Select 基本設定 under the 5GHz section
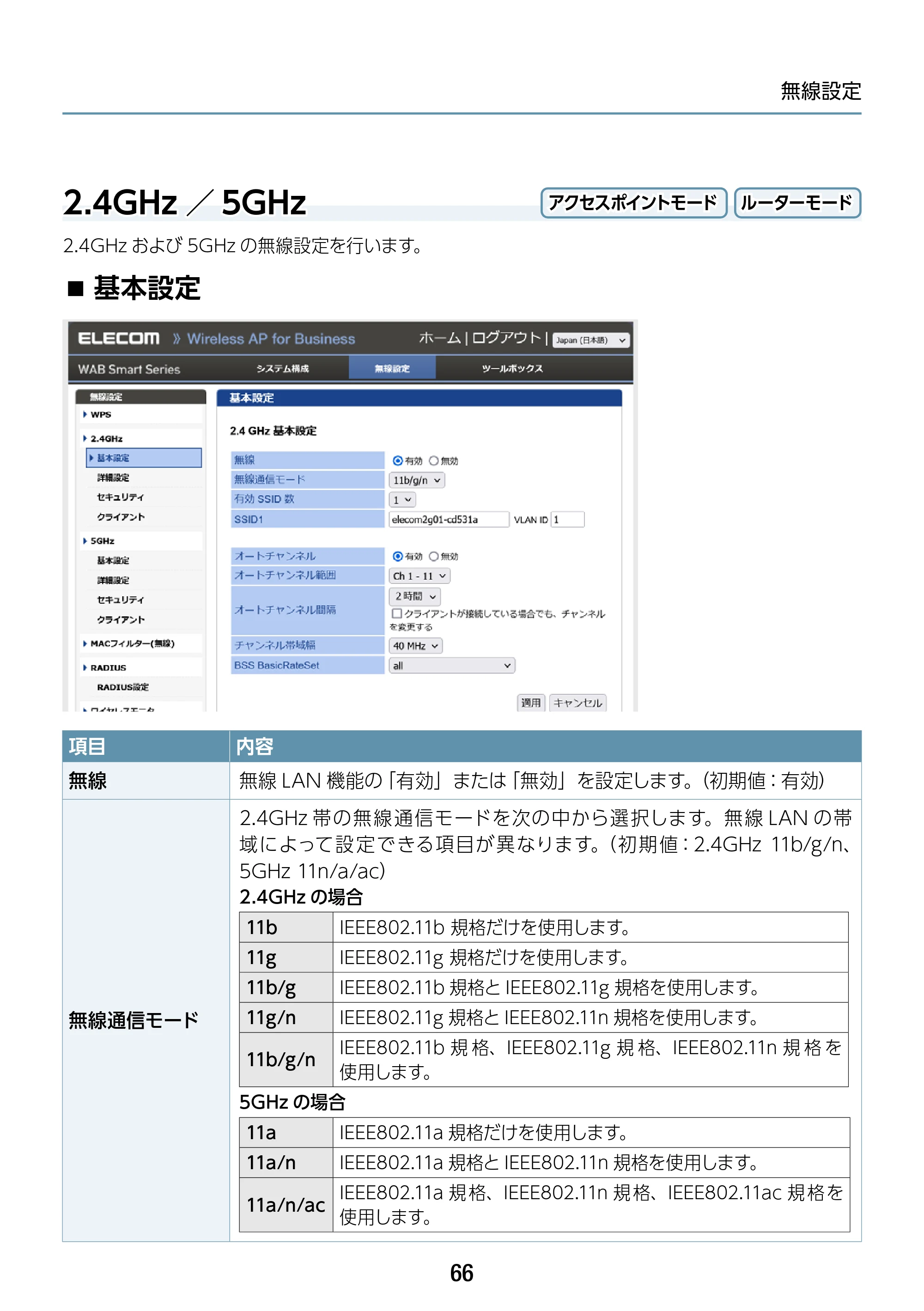Screen dimensions: 924x1311 (113, 561)
